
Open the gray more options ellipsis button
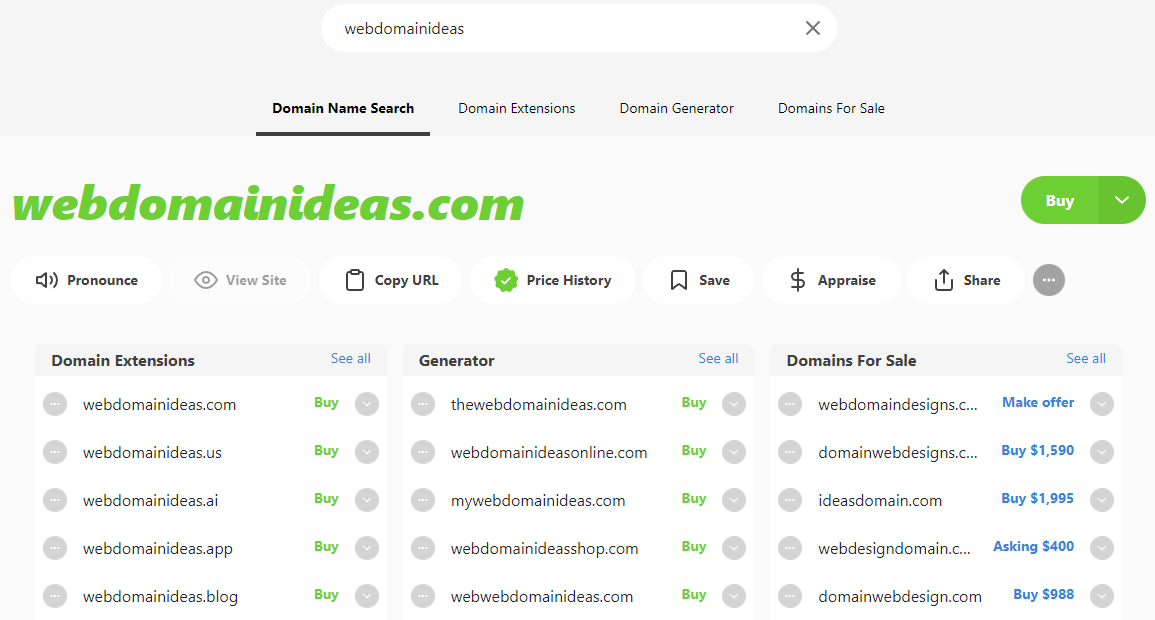[x=1048, y=280]
